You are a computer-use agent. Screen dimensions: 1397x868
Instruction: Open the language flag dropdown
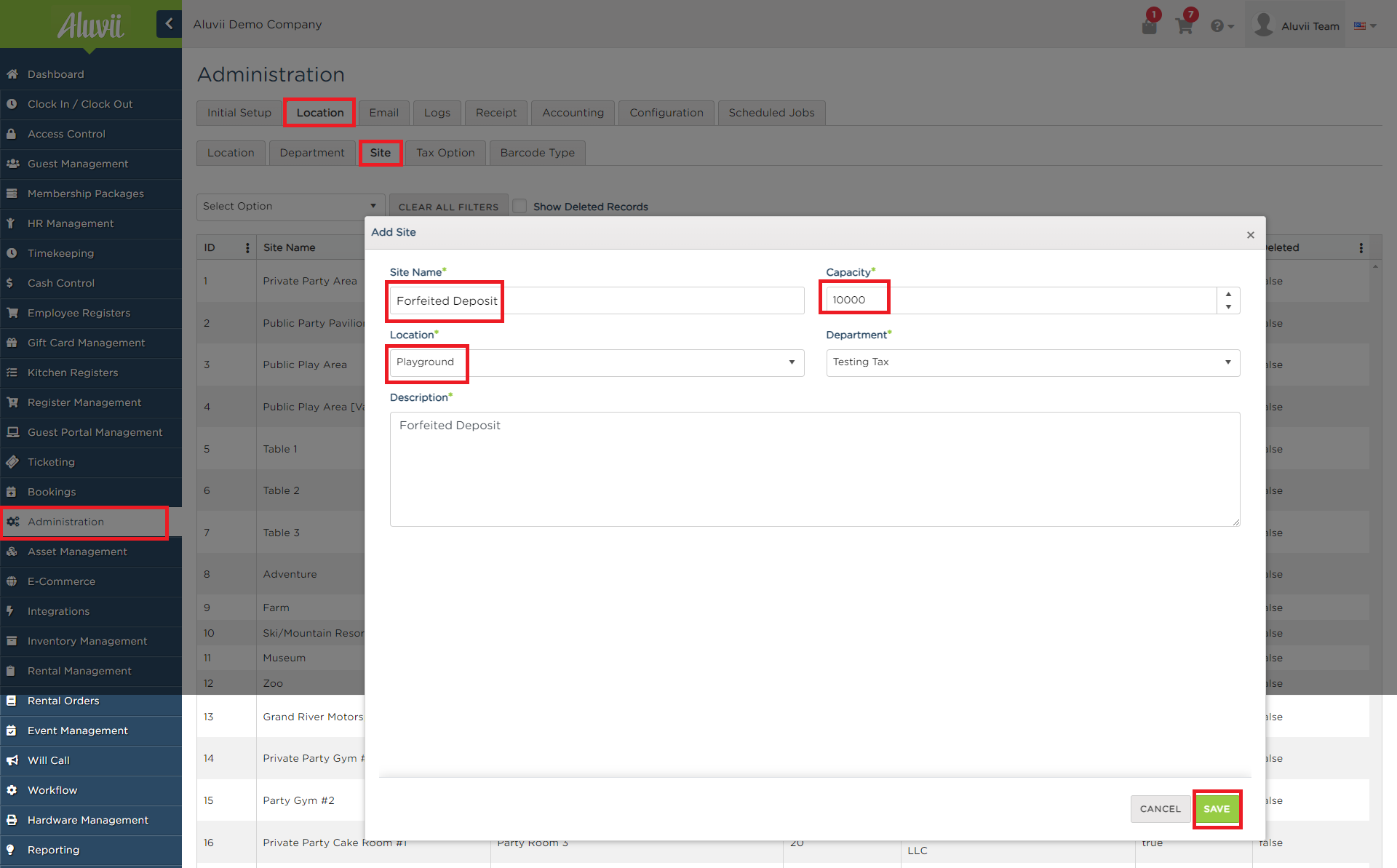(1365, 25)
